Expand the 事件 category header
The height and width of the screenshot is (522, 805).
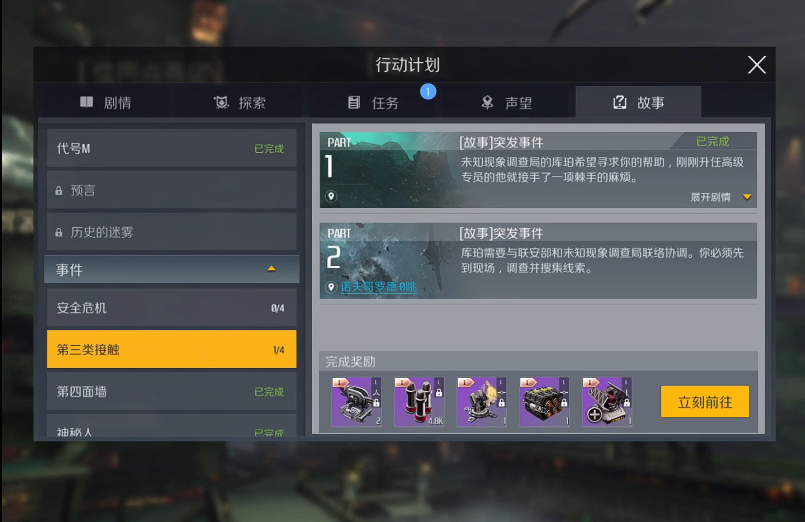(x=171, y=269)
